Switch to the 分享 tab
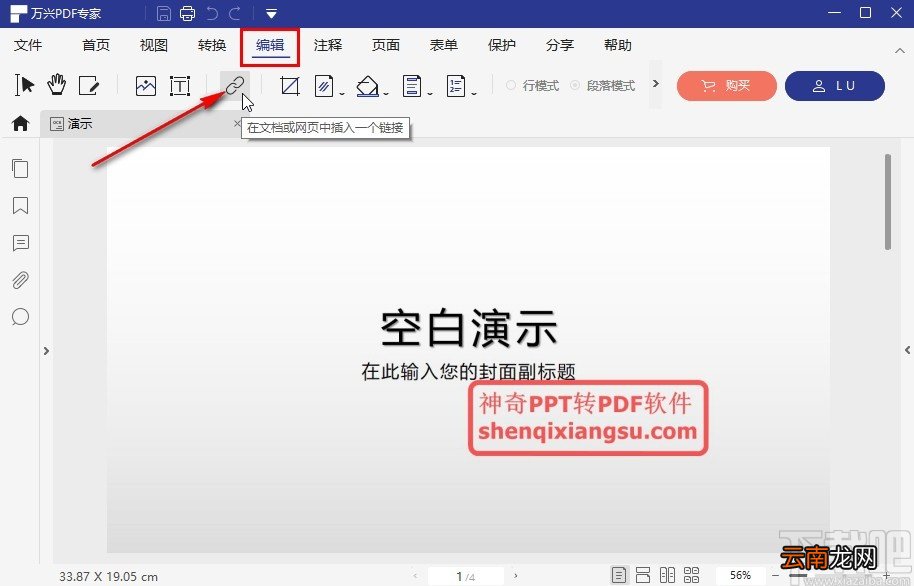Screen dimensions: 914x586 point(560,45)
